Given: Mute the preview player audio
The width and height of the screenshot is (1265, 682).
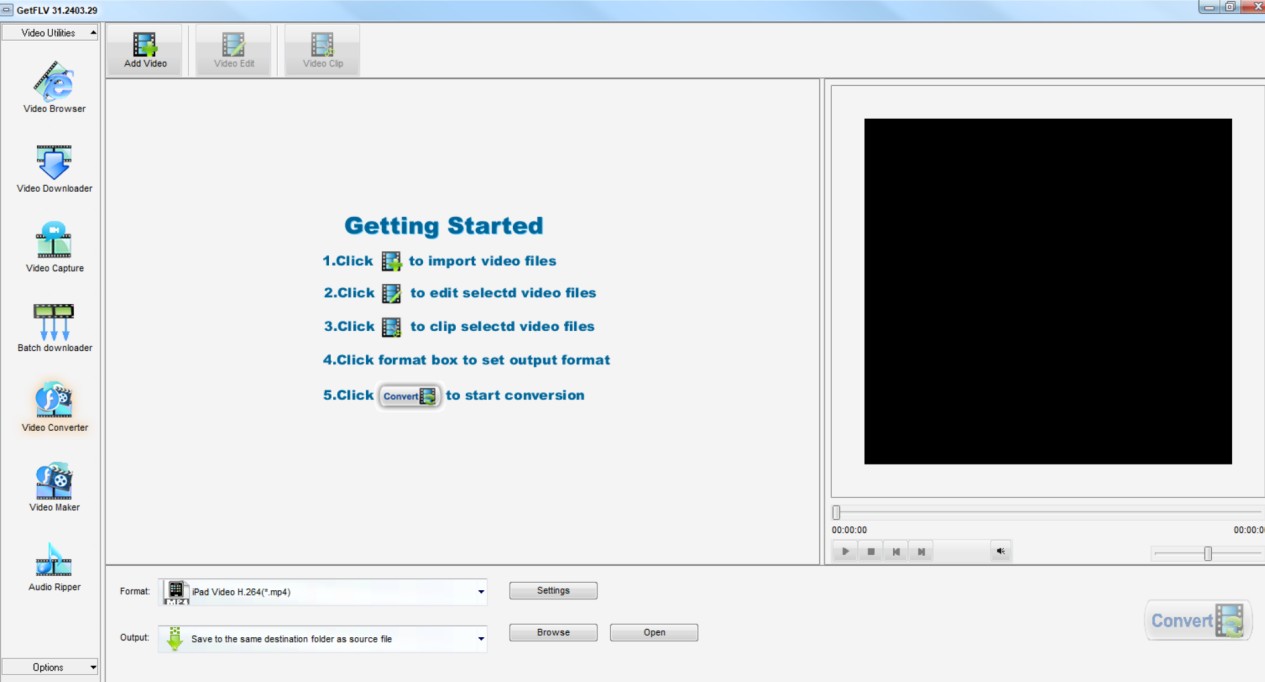Looking at the screenshot, I should tap(998, 551).
